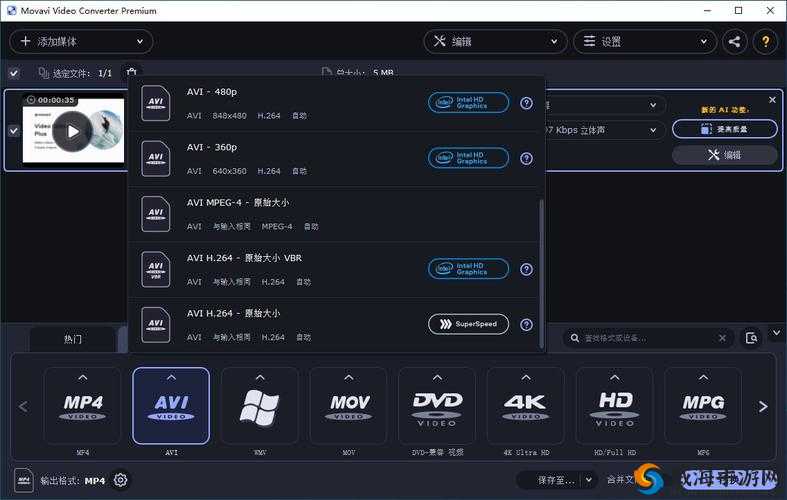Image resolution: width=787 pixels, height=500 pixels.
Task: Select the MP4 video format
Action: (83, 406)
